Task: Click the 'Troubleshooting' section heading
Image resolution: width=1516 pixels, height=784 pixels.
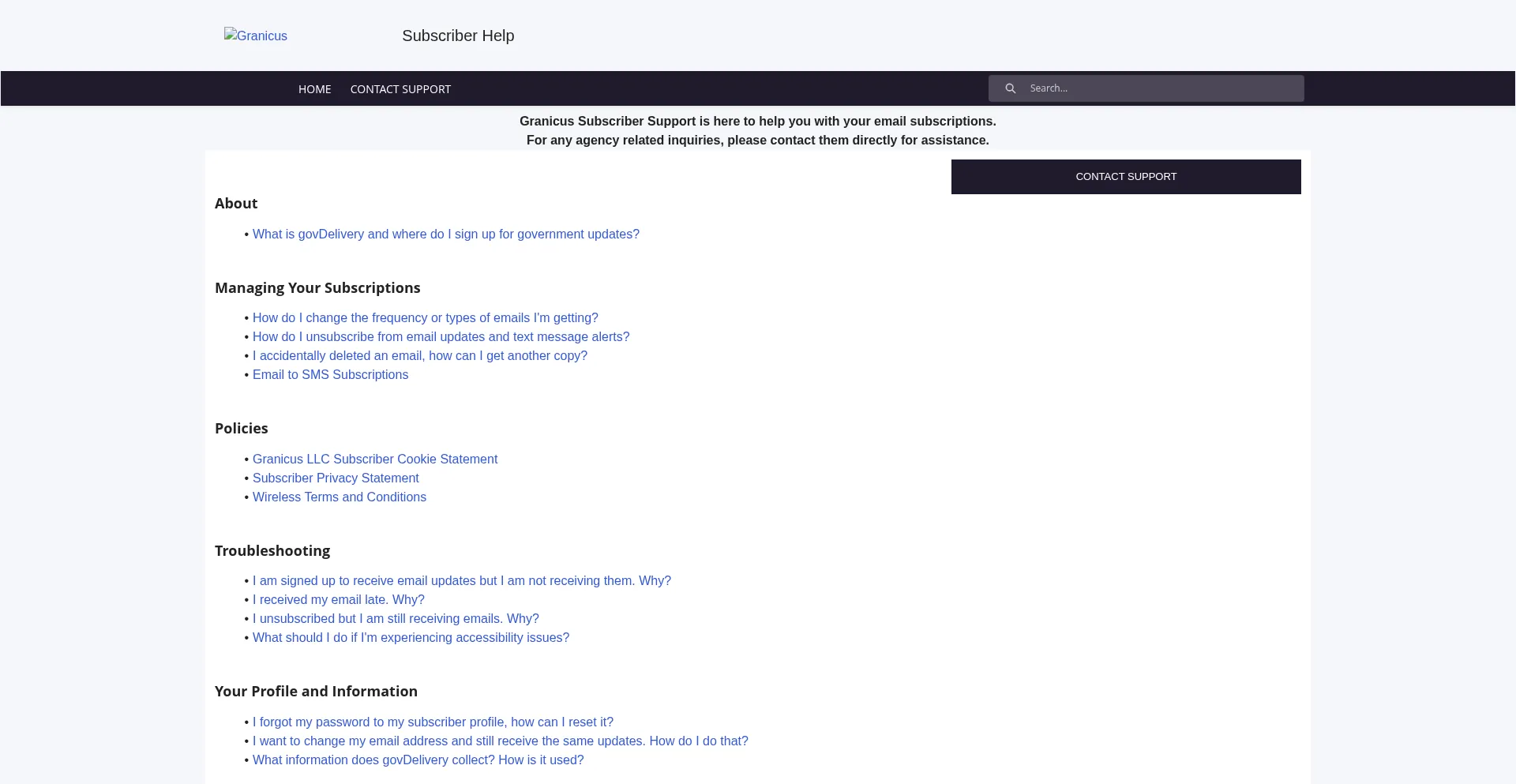Action: (272, 551)
